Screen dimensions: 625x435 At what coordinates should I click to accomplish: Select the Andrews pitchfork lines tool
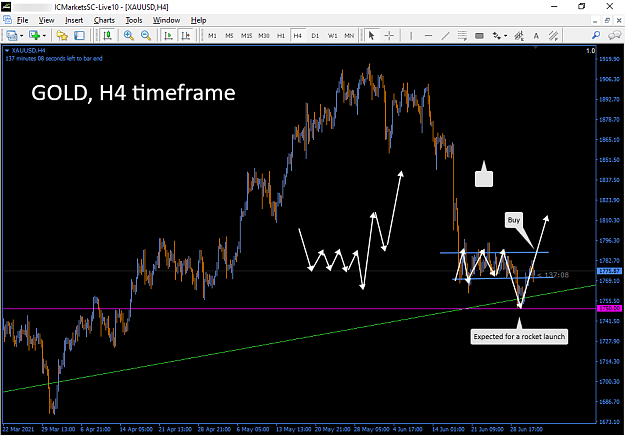click(553, 35)
